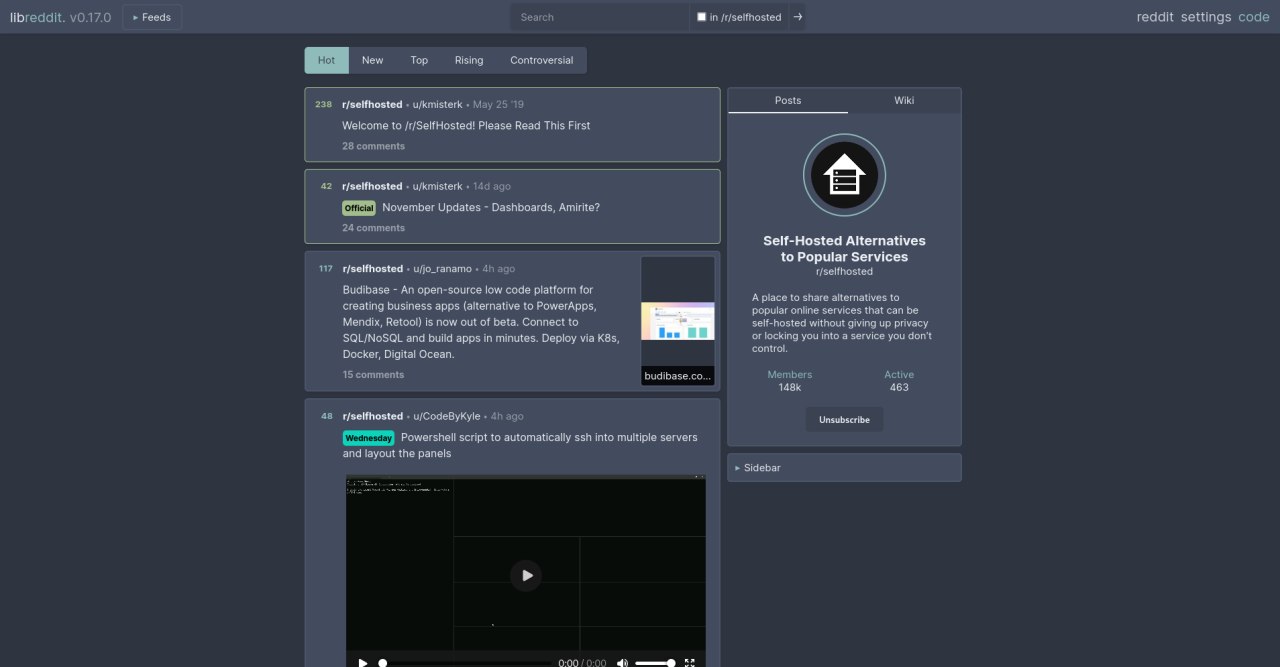Open the 15 comments link

(x=373, y=375)
